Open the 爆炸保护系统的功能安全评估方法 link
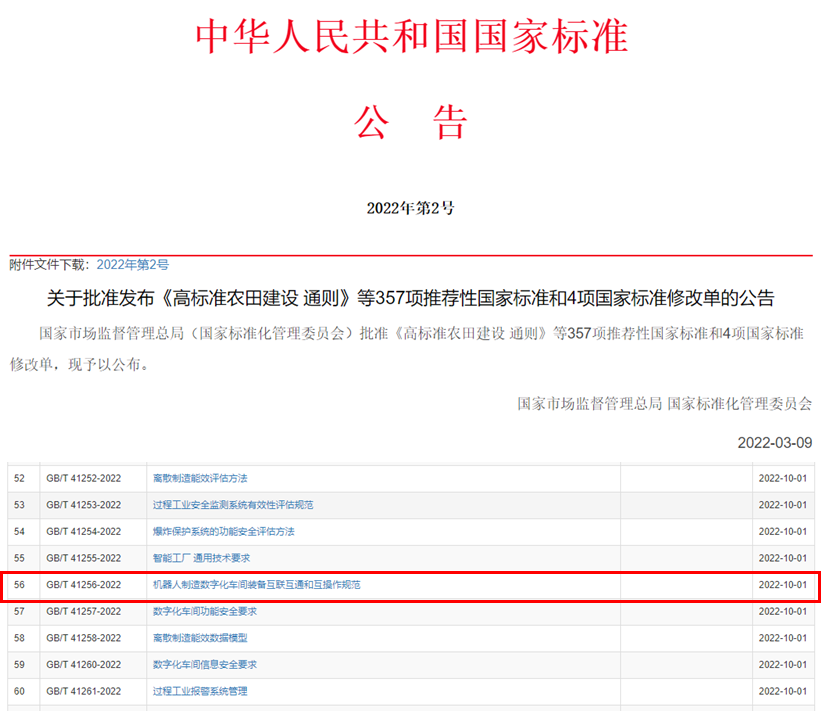The width and height of the screenshot is (821, 711). pos(223,531)
